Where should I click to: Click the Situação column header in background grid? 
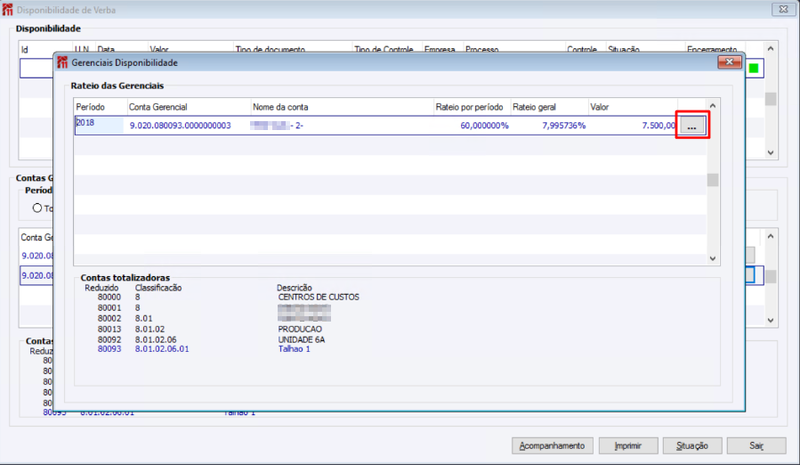(623, 50)
